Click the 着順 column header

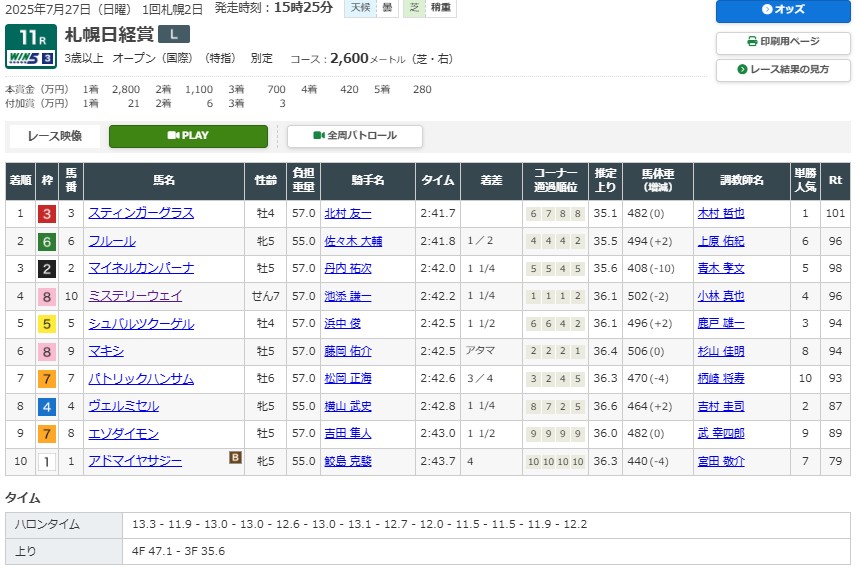(20, 180)
